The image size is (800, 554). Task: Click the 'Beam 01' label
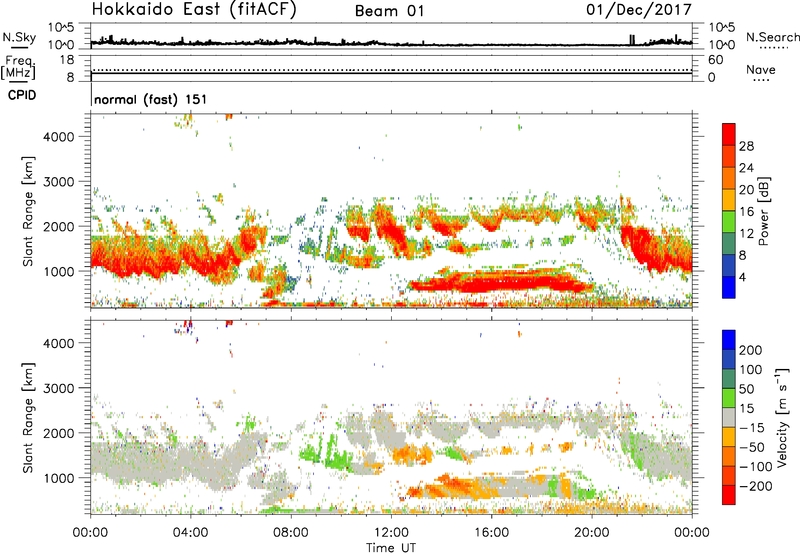point(389,11)
